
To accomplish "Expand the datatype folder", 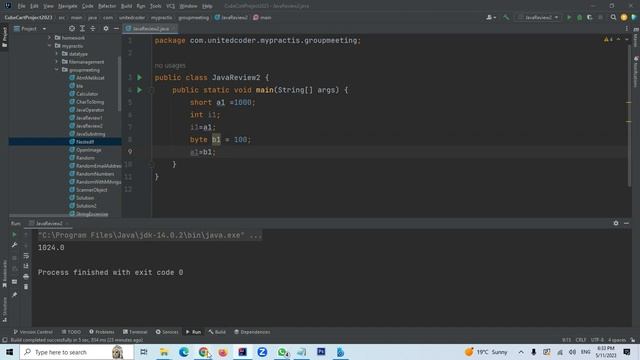I will [57, 53].
